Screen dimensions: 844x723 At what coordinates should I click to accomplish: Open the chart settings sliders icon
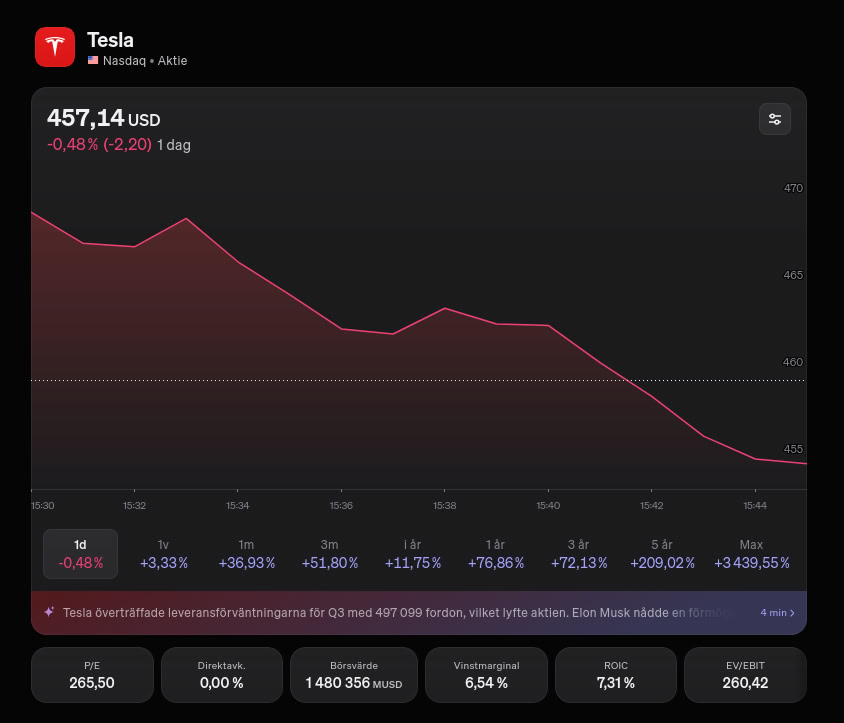tap(775, 119)
